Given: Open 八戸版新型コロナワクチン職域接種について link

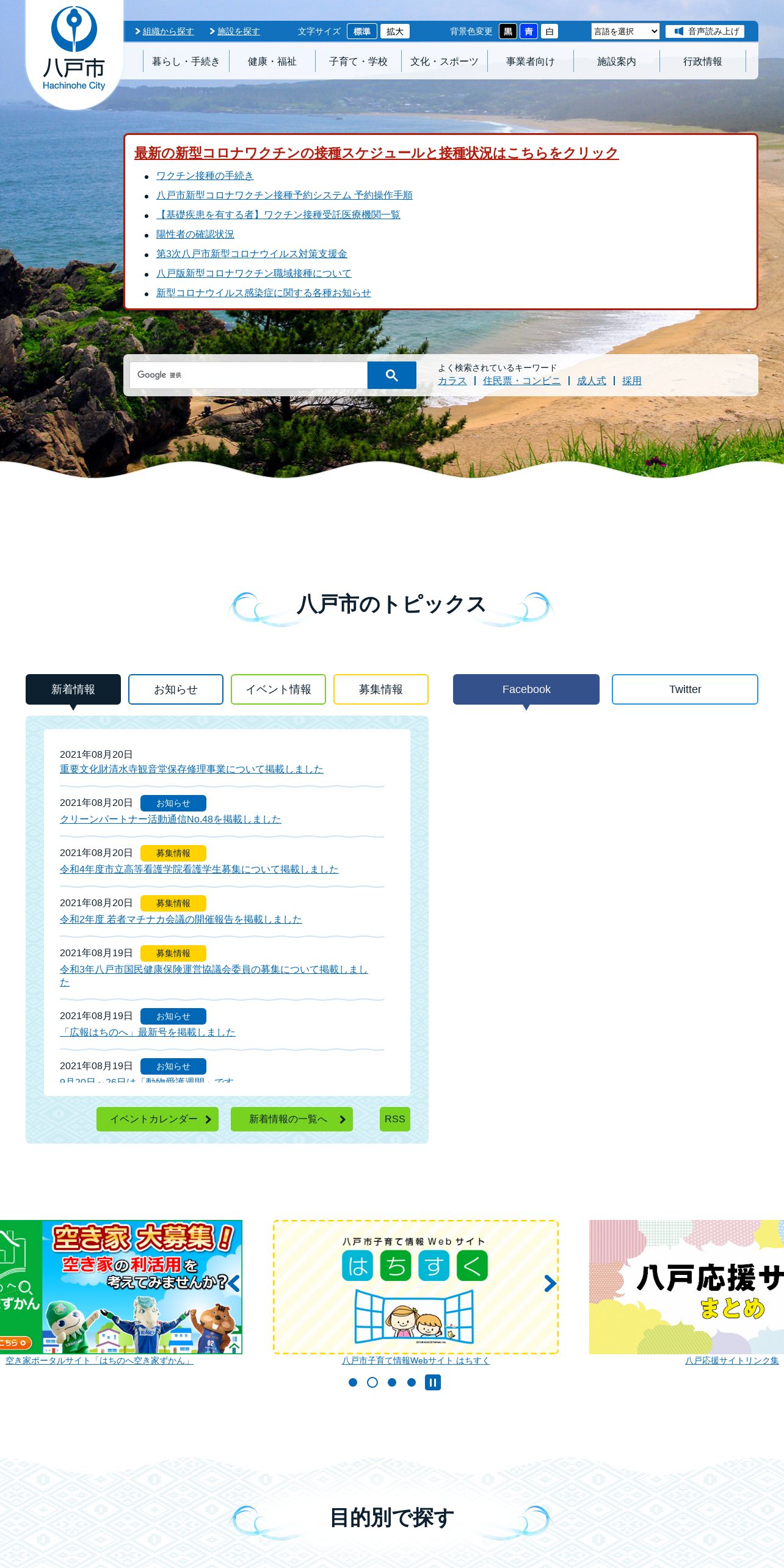Looking at the screenshot, I should pyautogui.click(x=253, y=273).
